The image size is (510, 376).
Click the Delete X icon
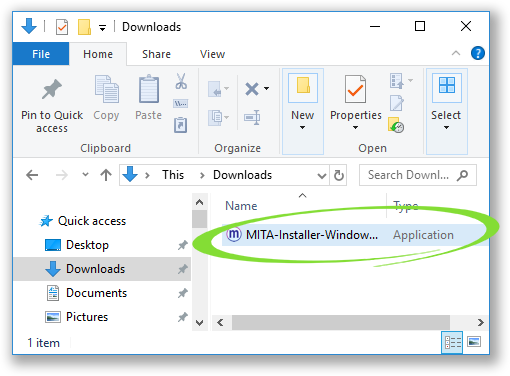pyautogui.click(x=252, y=89)
